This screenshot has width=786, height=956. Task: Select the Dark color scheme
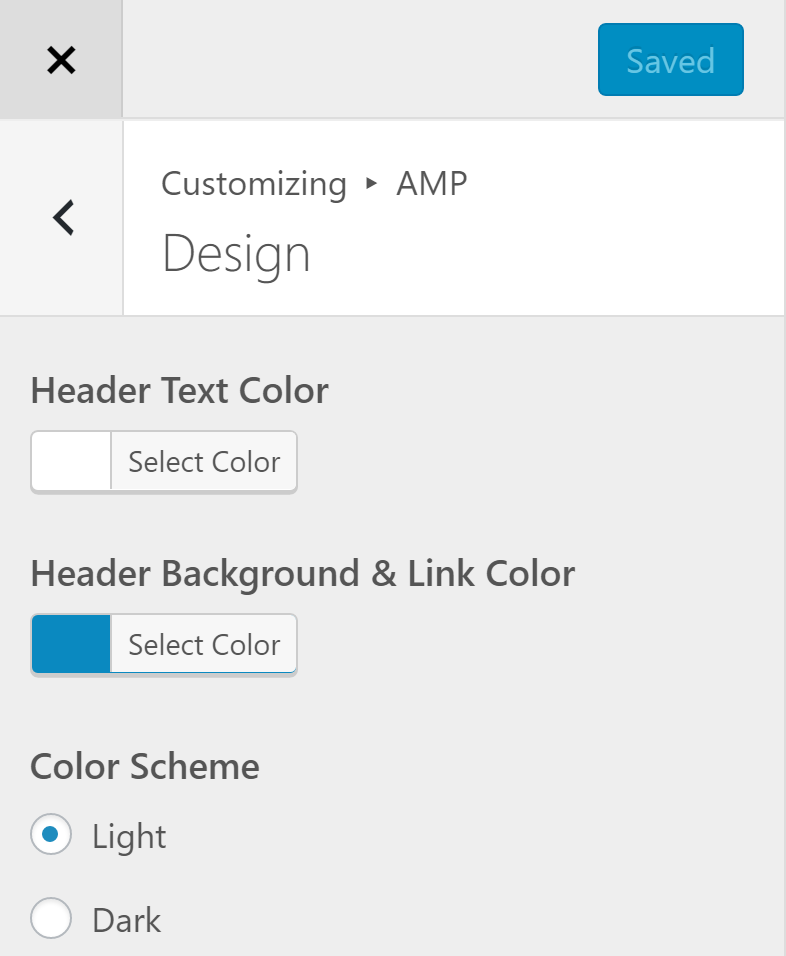[x=51, y=919]
